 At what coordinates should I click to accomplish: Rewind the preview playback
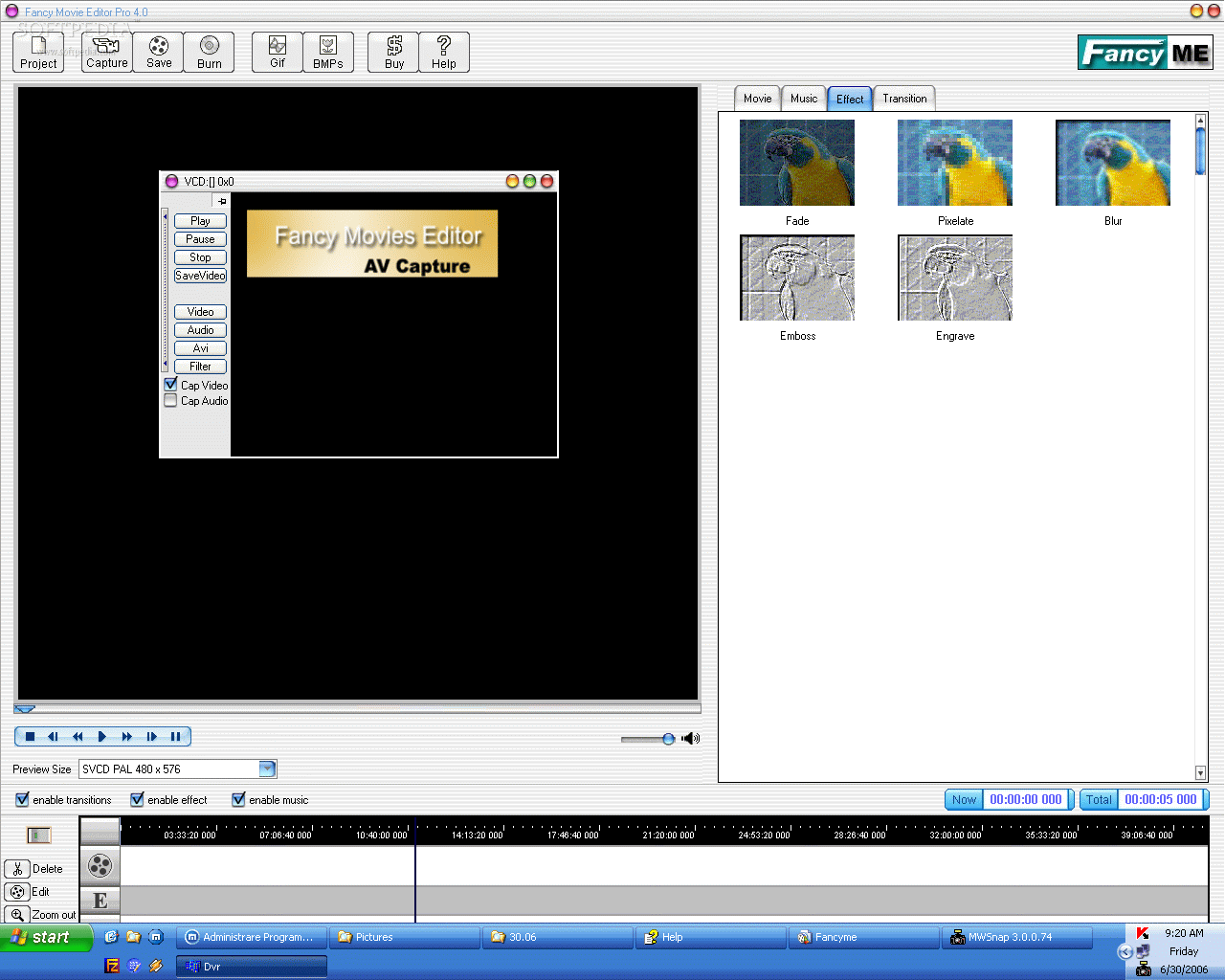point(78,736)
